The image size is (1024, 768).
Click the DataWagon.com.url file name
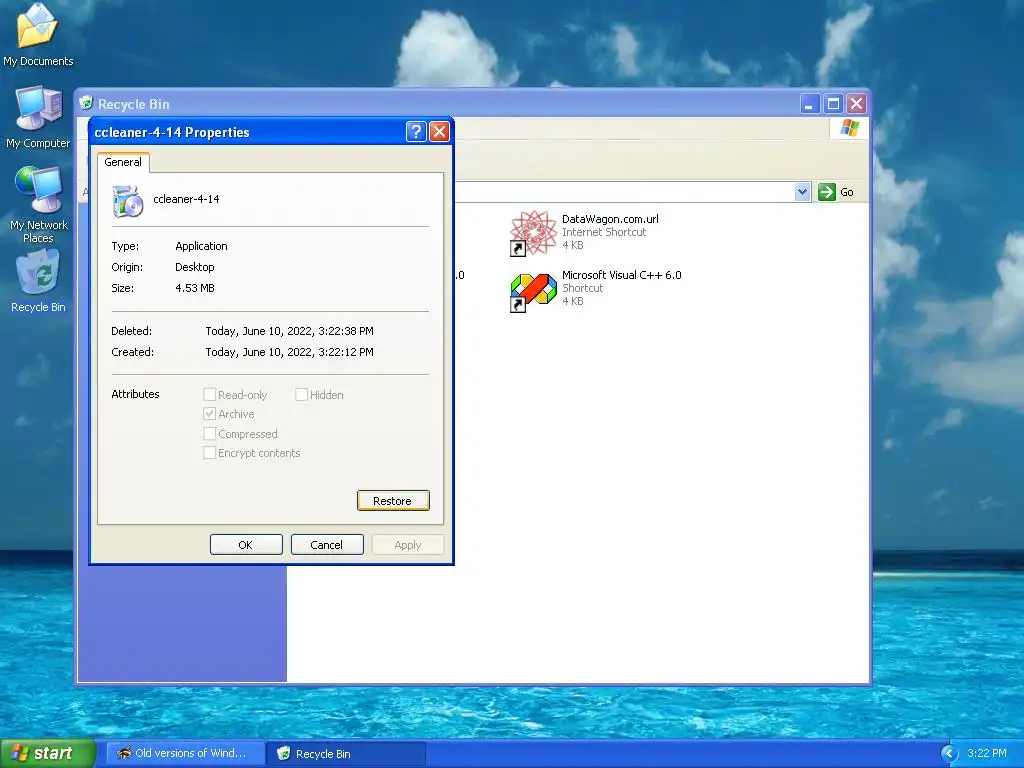click(x=610, y=219)
